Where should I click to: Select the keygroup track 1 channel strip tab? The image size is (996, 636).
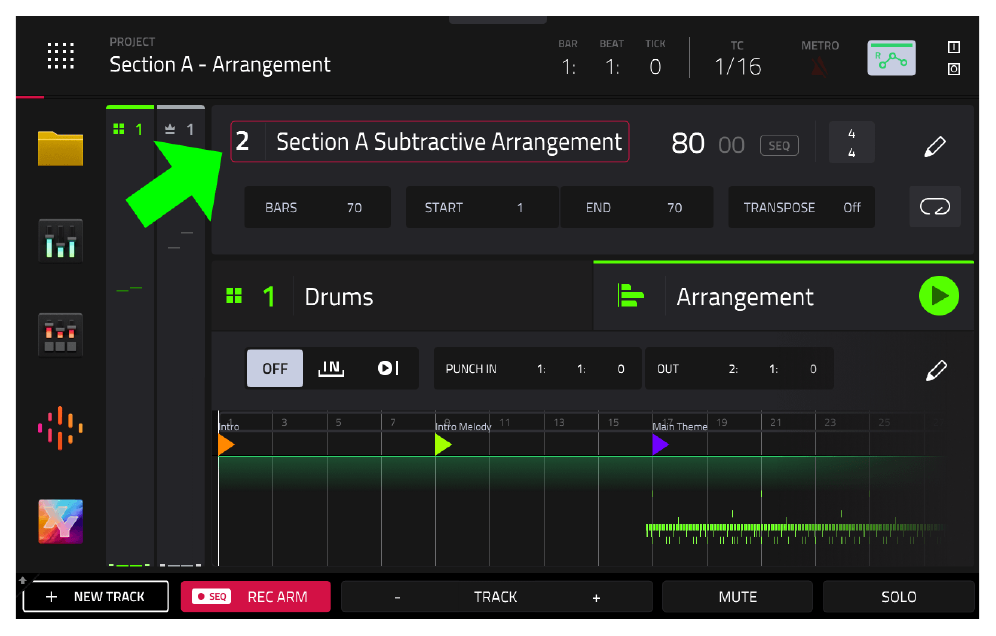tap(180, 129)
